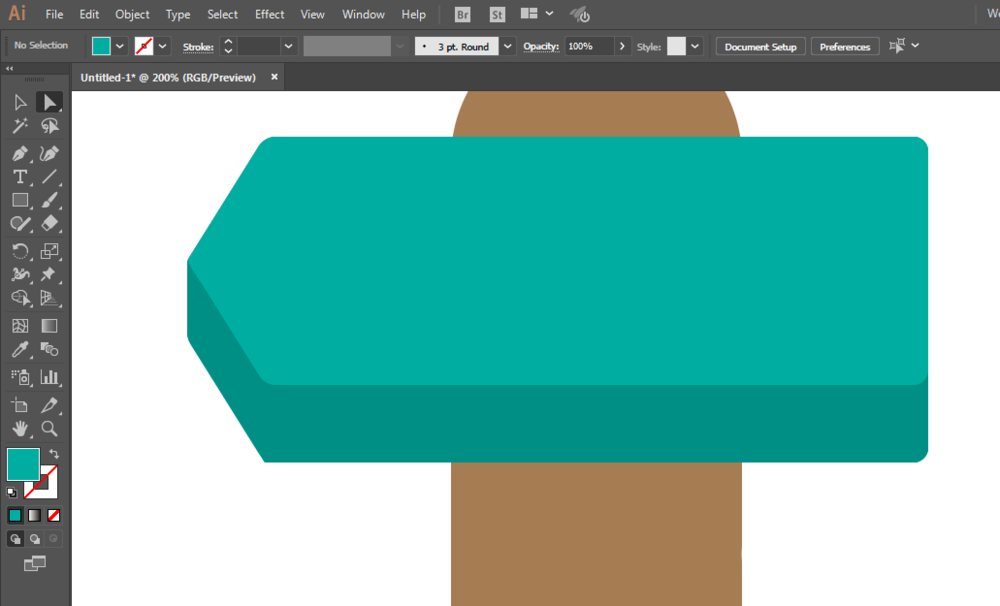The width and height of the screenshot is (1000, 606).
Task: Select the Direct Selection tool
Action: [x=49, y=102]
